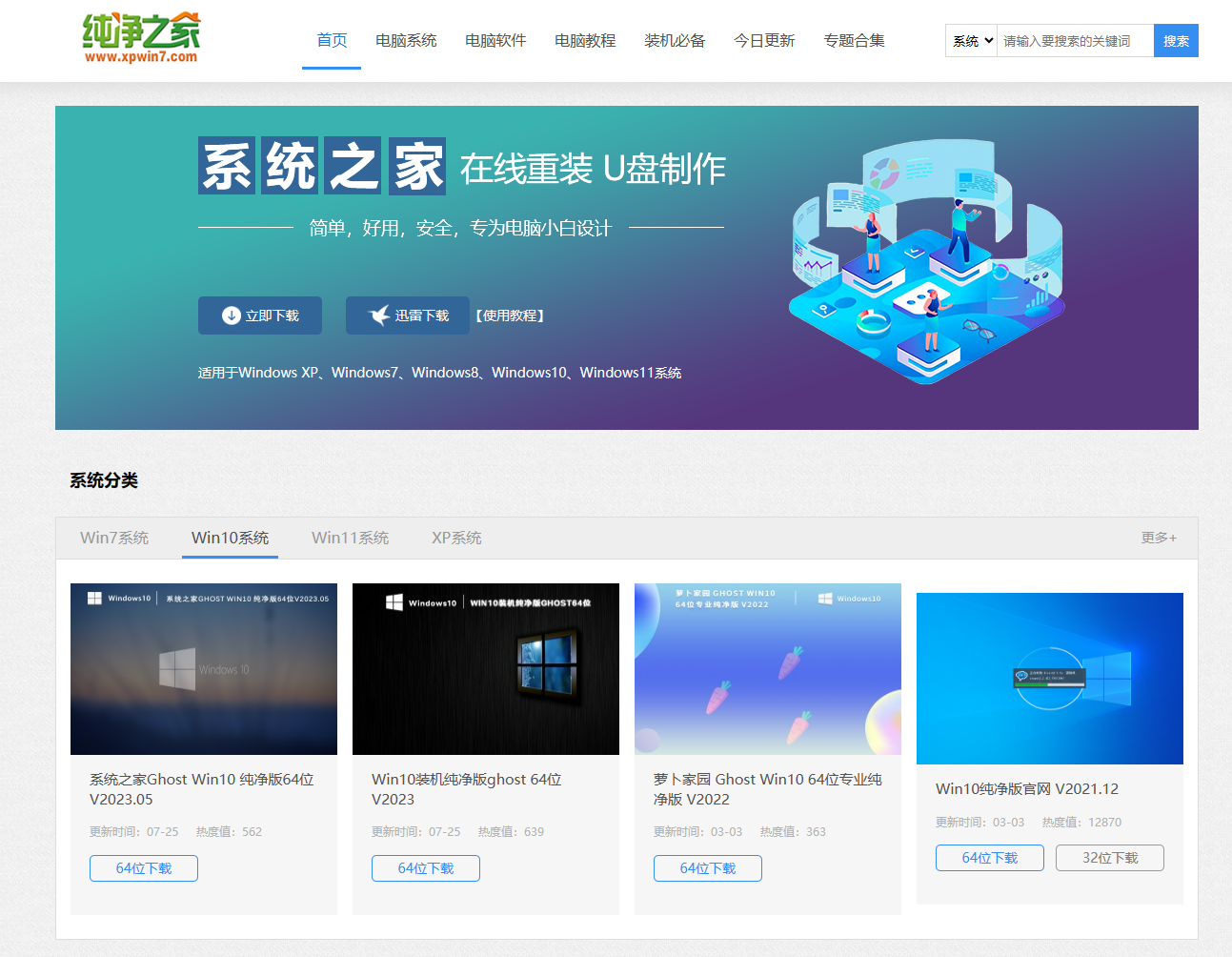Switch to the Win11系统 tab

click(350, 537)
